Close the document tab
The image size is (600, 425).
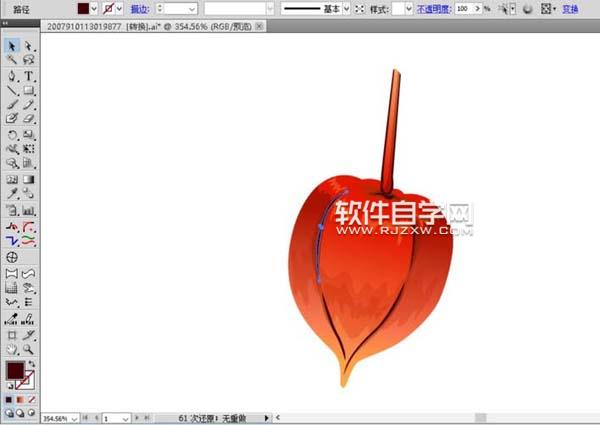point(259,26)
